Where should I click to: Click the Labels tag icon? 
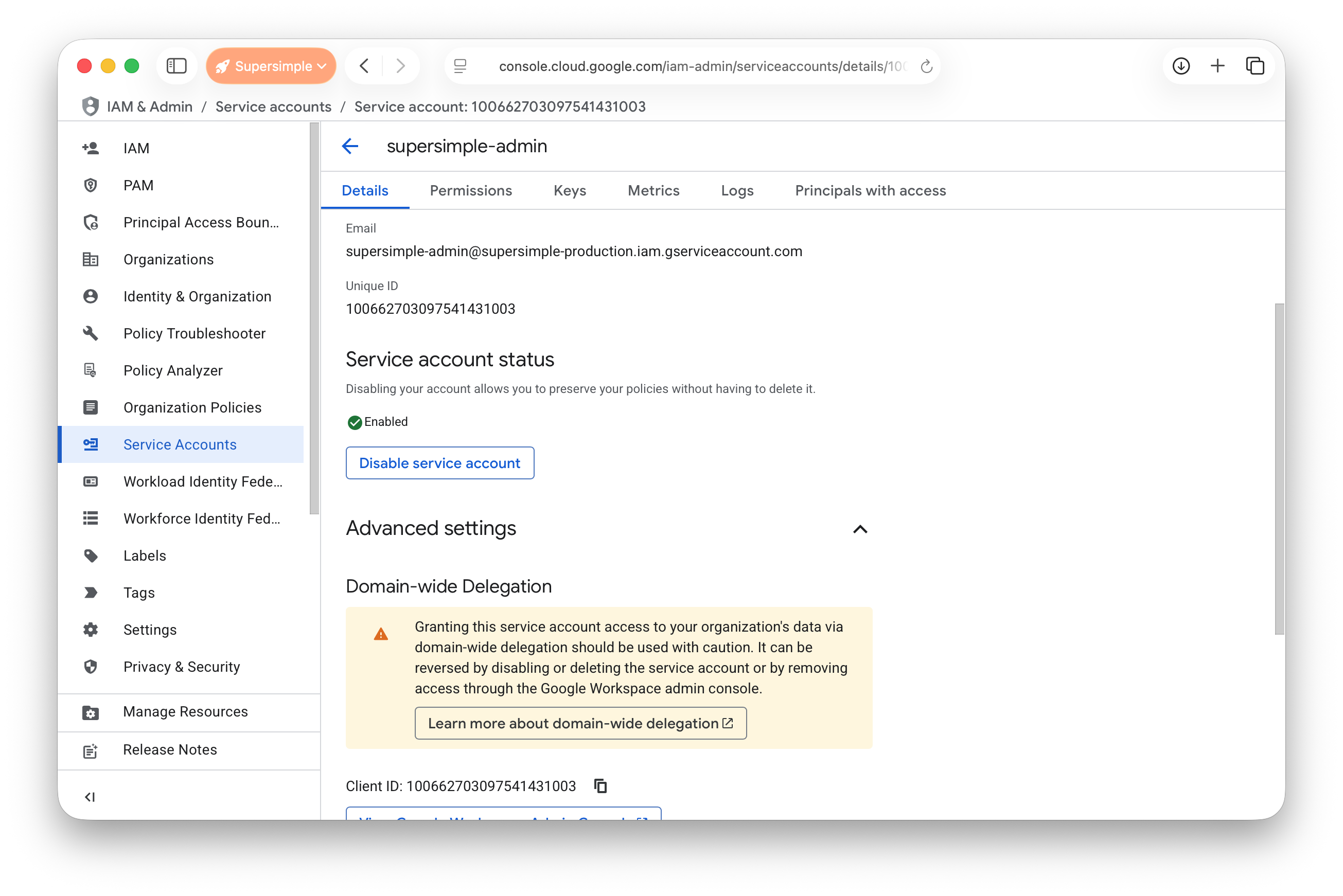[x=90, y=555]
